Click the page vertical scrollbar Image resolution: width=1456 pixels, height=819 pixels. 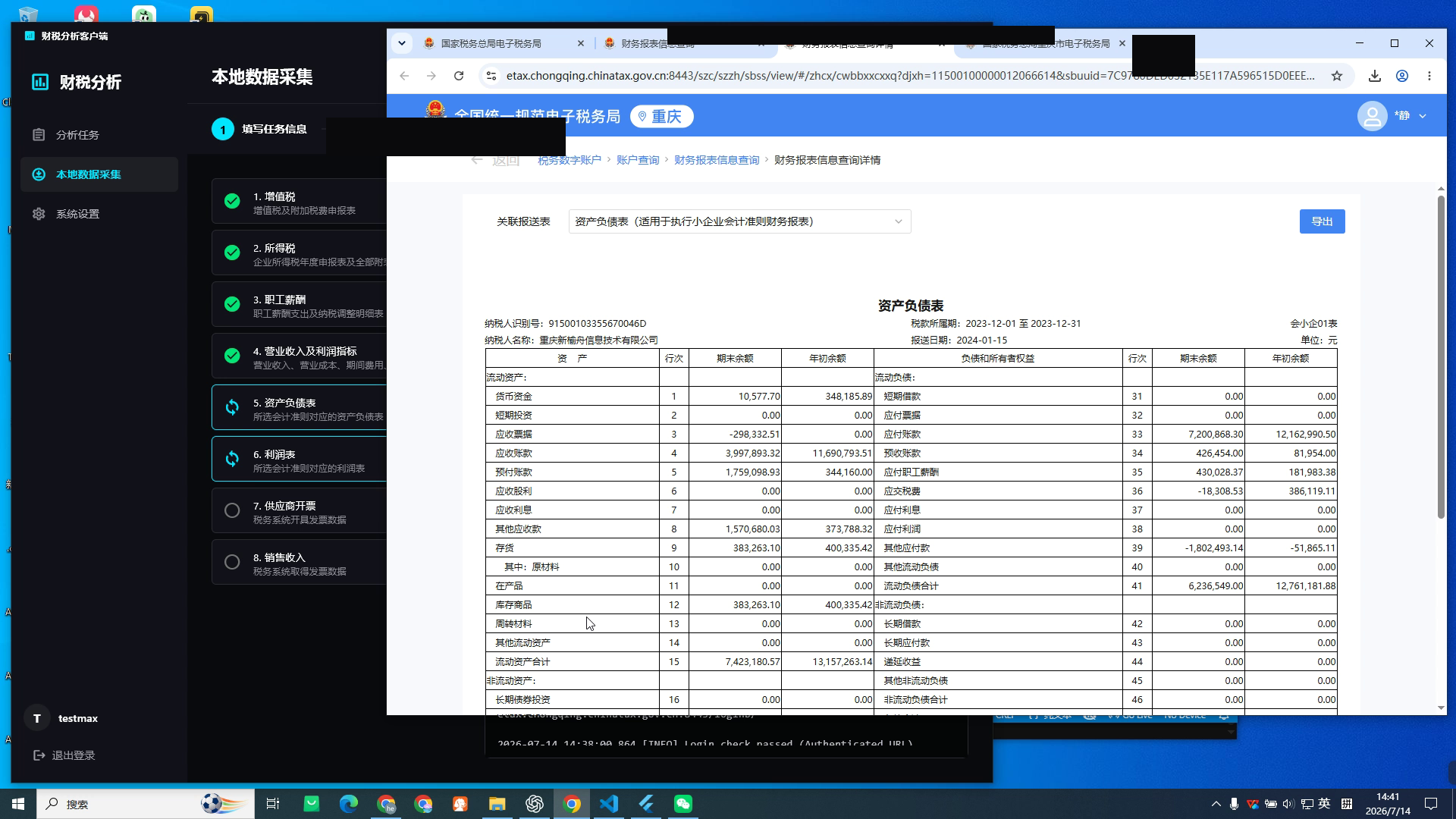[x=1441, y=356]
